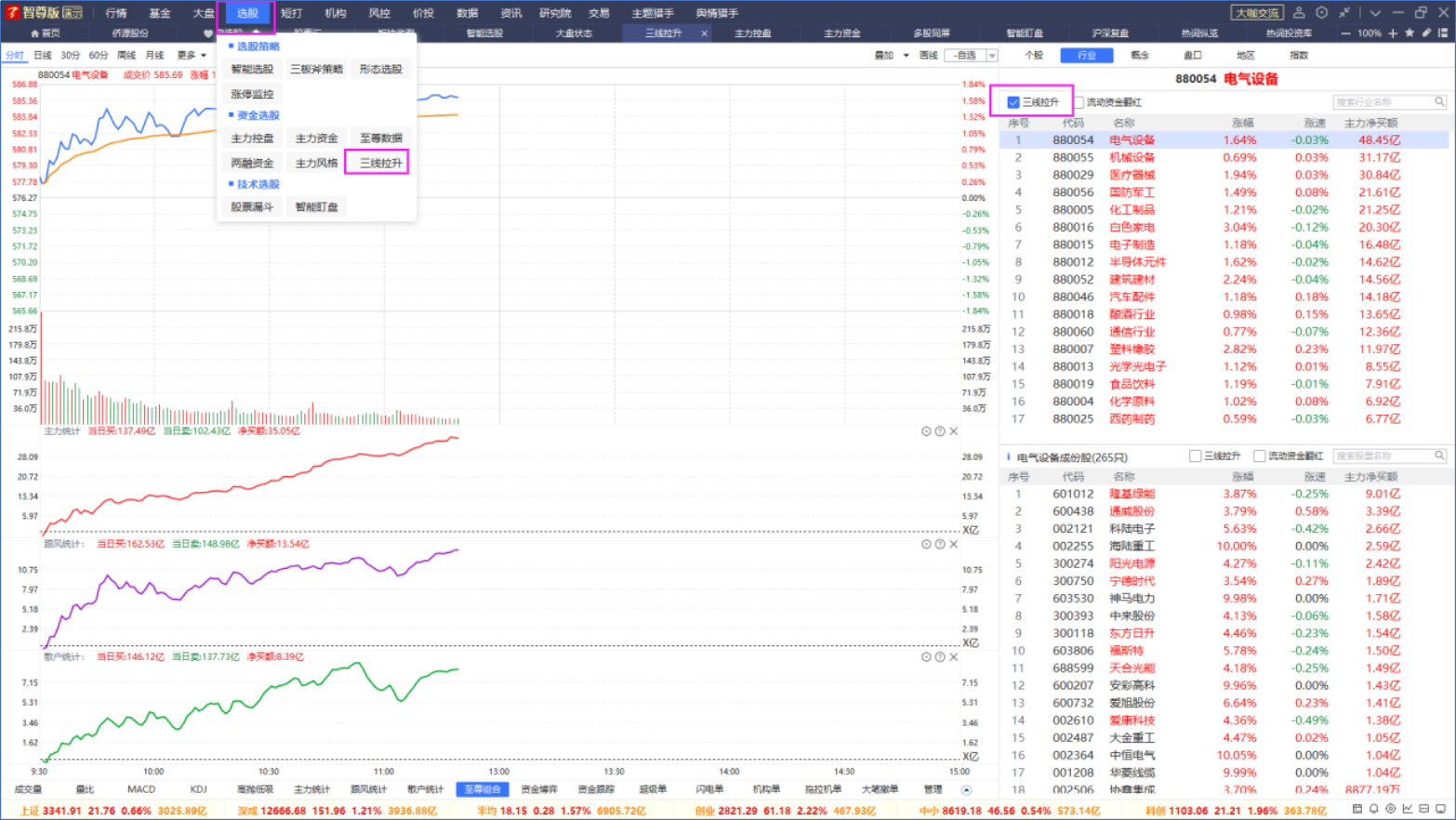Select 隆基绿能 row in constituent list
The image size is (1456, 820).
(x=1224, y=494)
